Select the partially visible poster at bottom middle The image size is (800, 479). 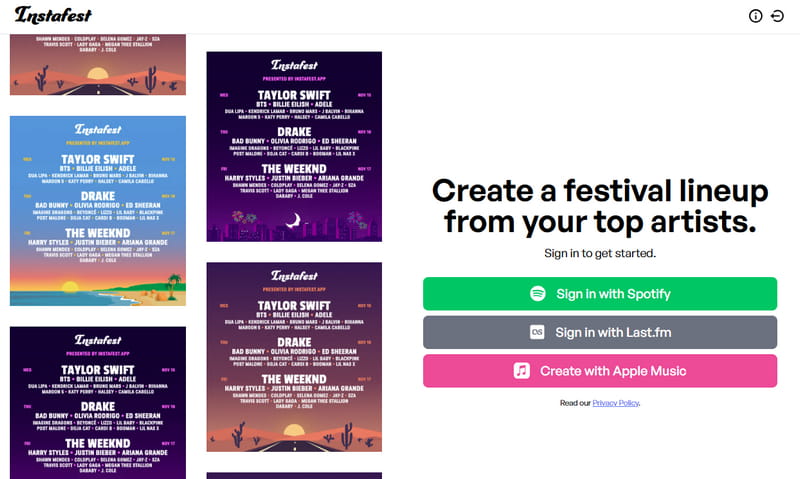(x=294, y=475)
